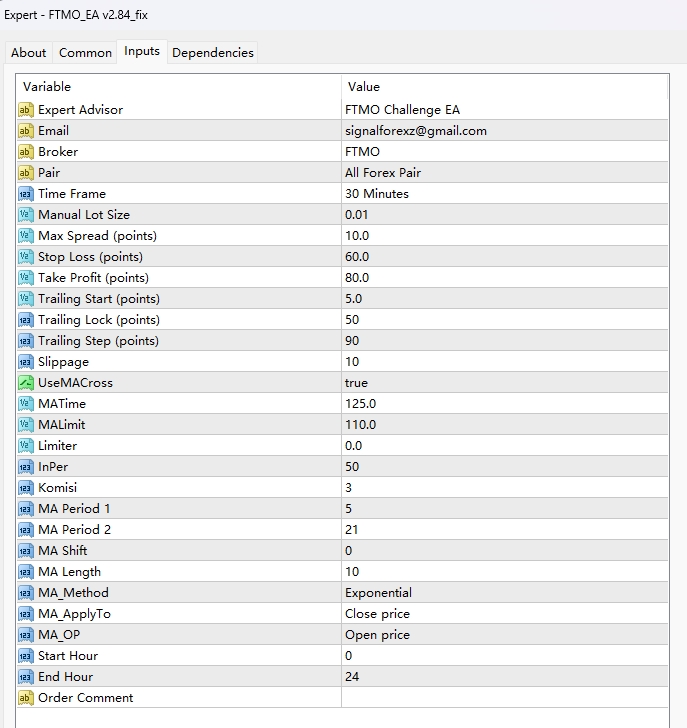Image resolution: width=687 pixels, height=728 pixels.
Task: Select the Inputs tab
Action: point(142,51)
